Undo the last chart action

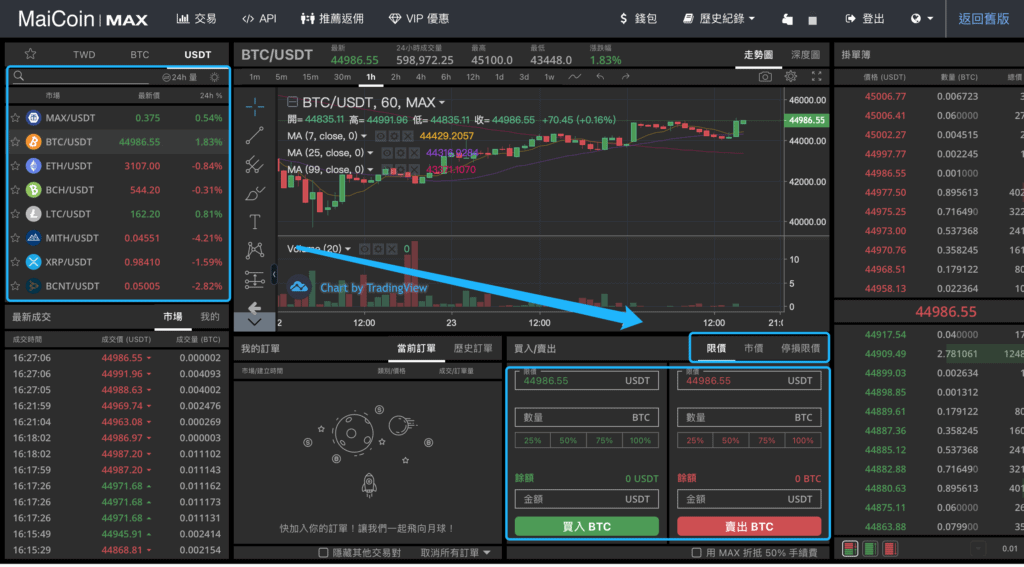pos(600,77)
